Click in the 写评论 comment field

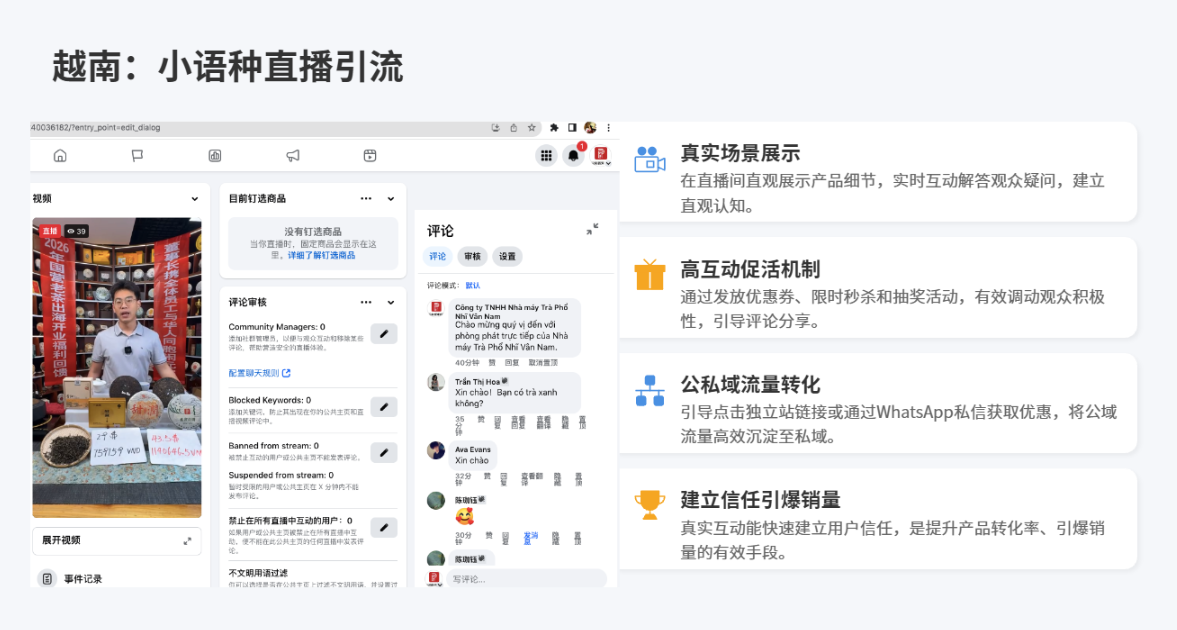[526, 579]
